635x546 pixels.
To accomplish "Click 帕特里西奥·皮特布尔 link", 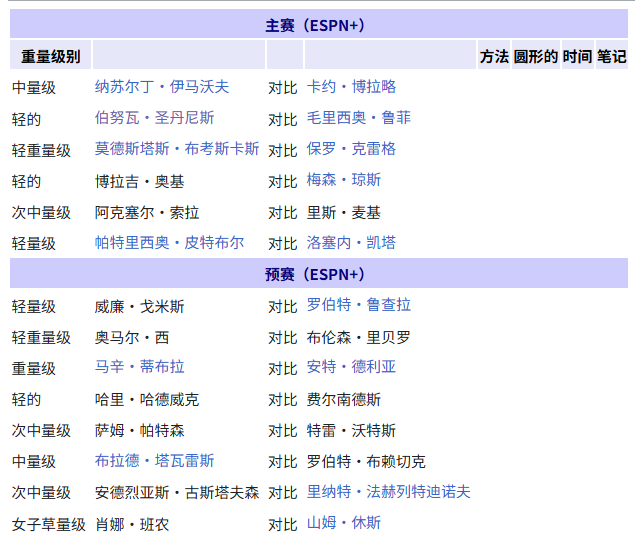I will click(x=169, y=243).
